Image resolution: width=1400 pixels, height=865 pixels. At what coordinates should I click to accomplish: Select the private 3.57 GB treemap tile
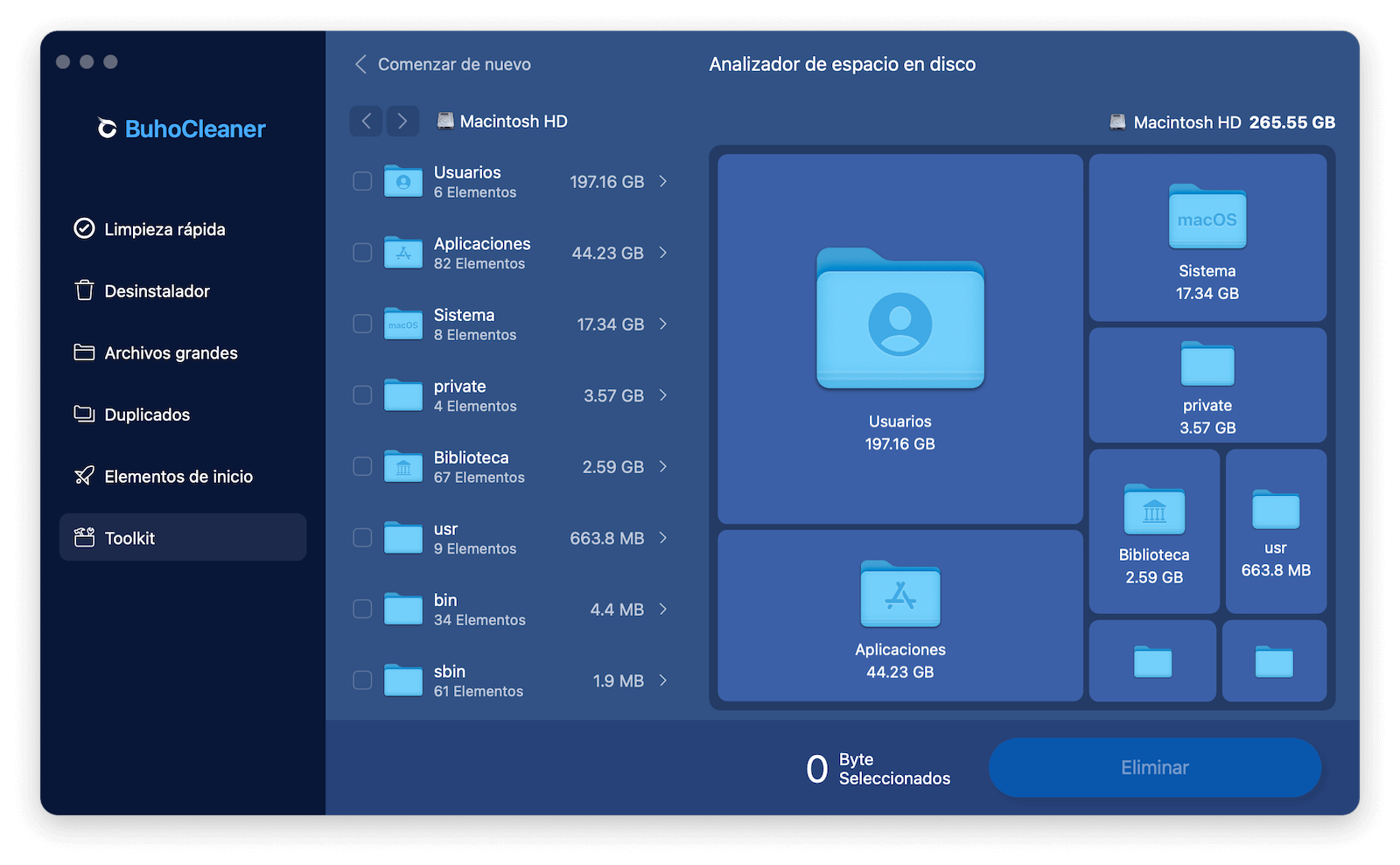1207,385
